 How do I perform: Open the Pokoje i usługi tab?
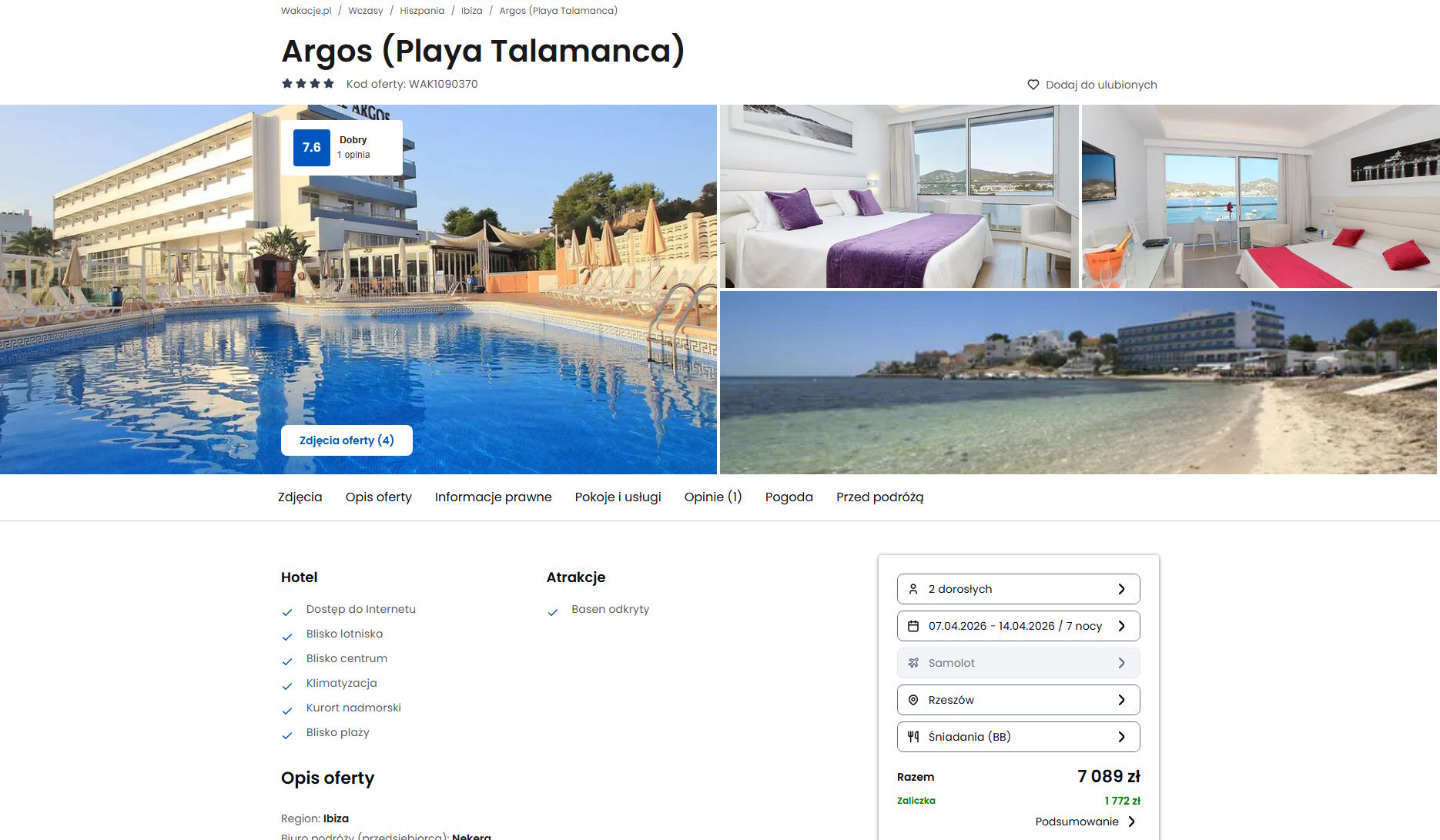tap(618, 497)
